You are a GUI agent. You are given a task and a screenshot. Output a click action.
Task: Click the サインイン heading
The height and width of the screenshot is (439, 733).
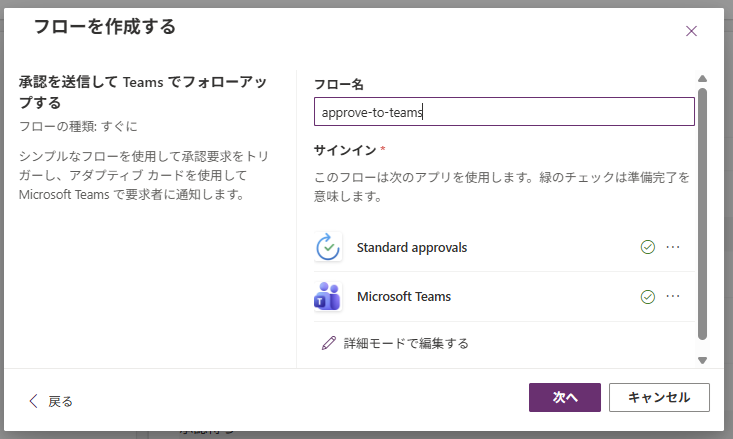coord(345,150)
